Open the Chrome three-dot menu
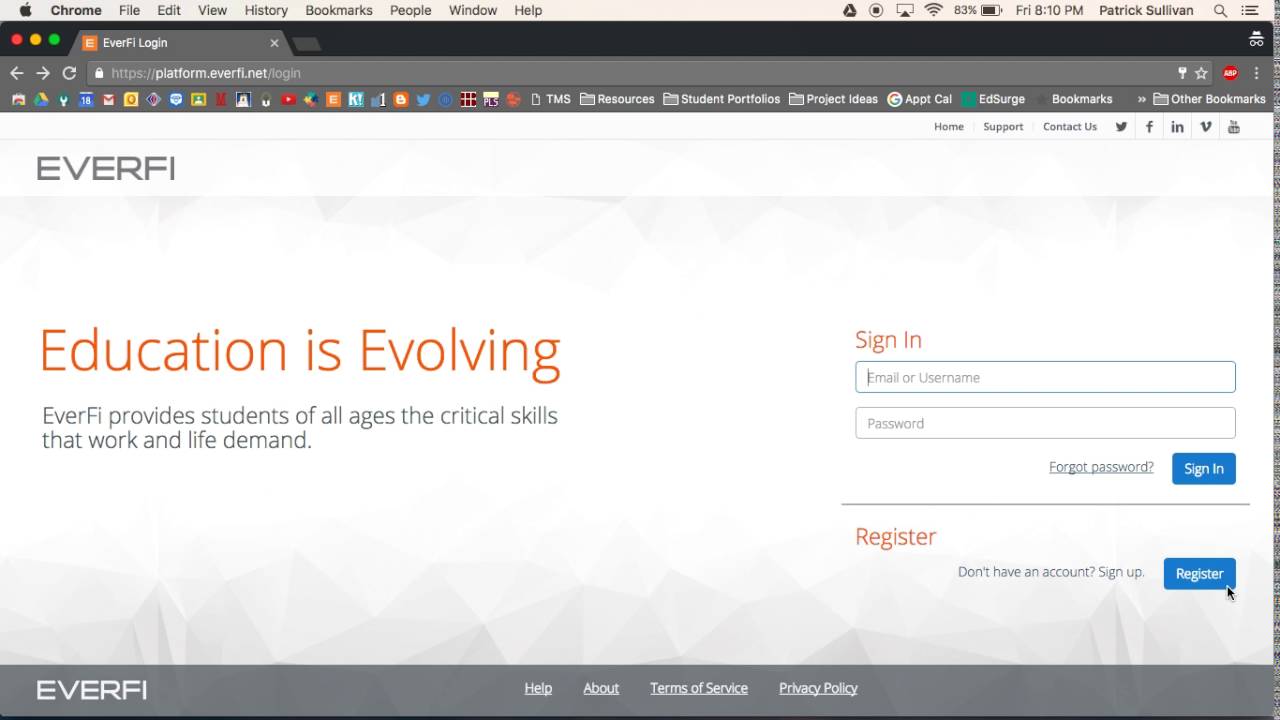This screenshot has width=1280, height=720. 1257,73
